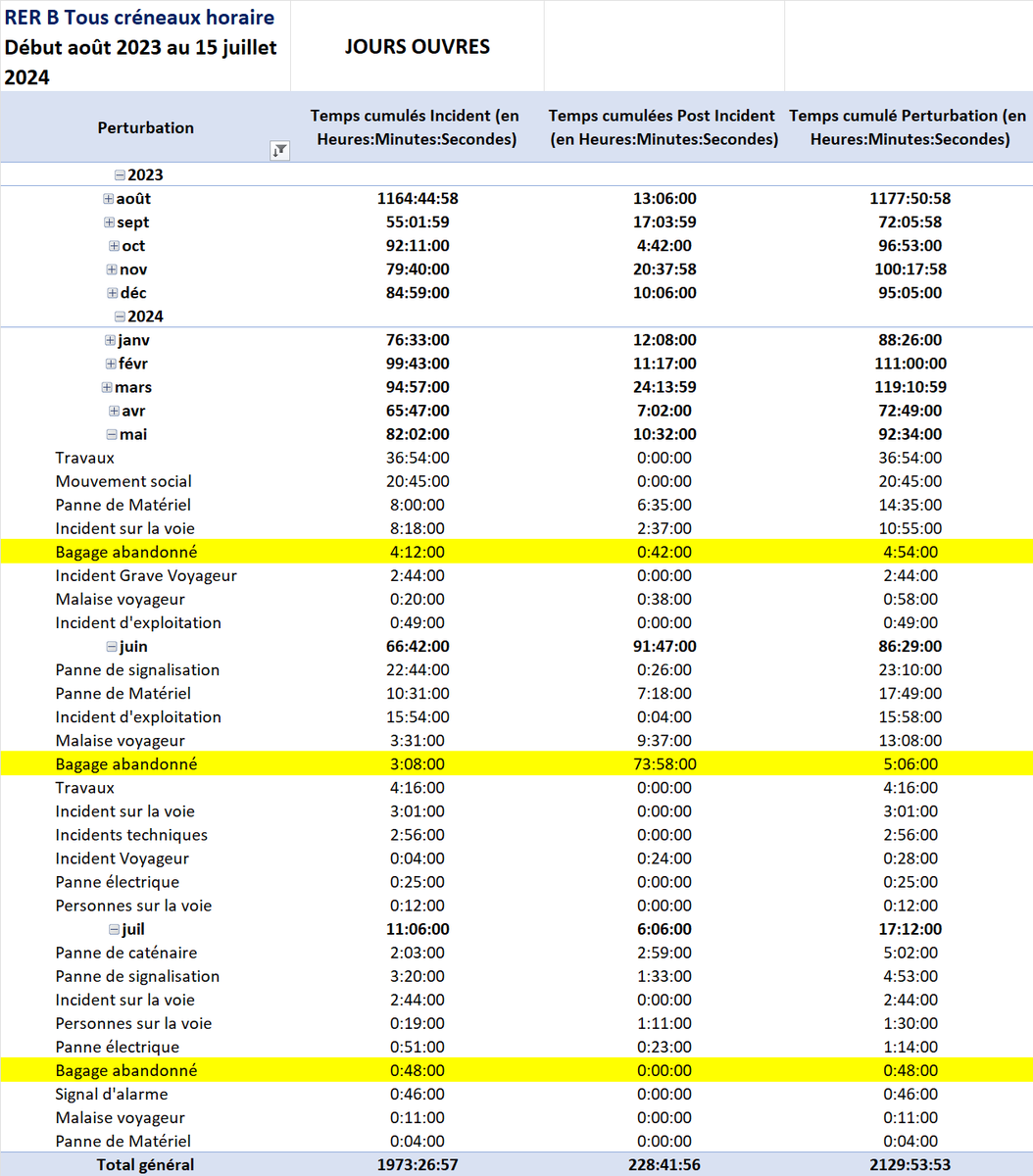
Task: Select févr perturbation value 111:00:00
Action: [910, 364]
